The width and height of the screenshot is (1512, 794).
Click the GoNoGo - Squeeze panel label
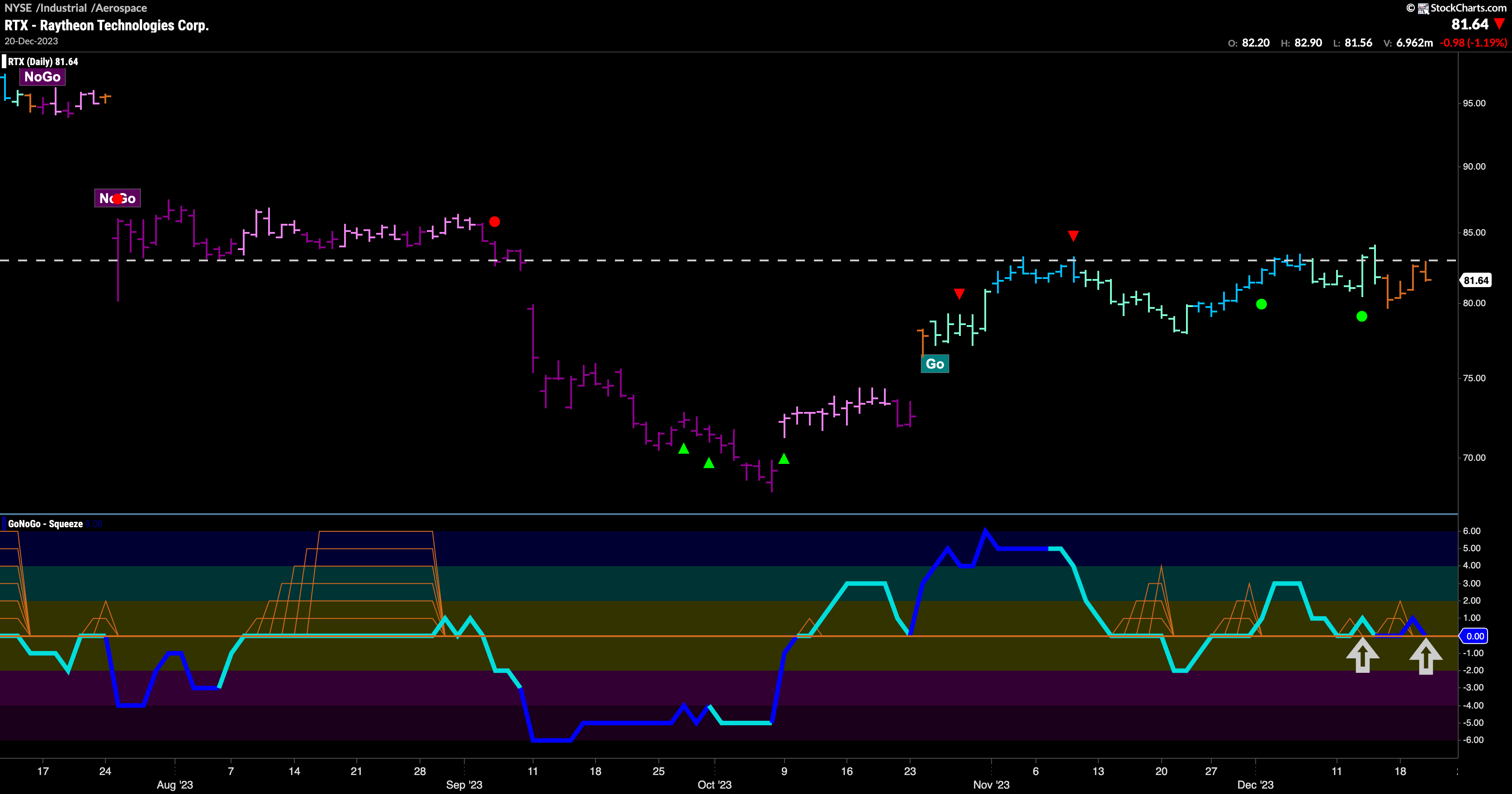(x=45, y=524)
